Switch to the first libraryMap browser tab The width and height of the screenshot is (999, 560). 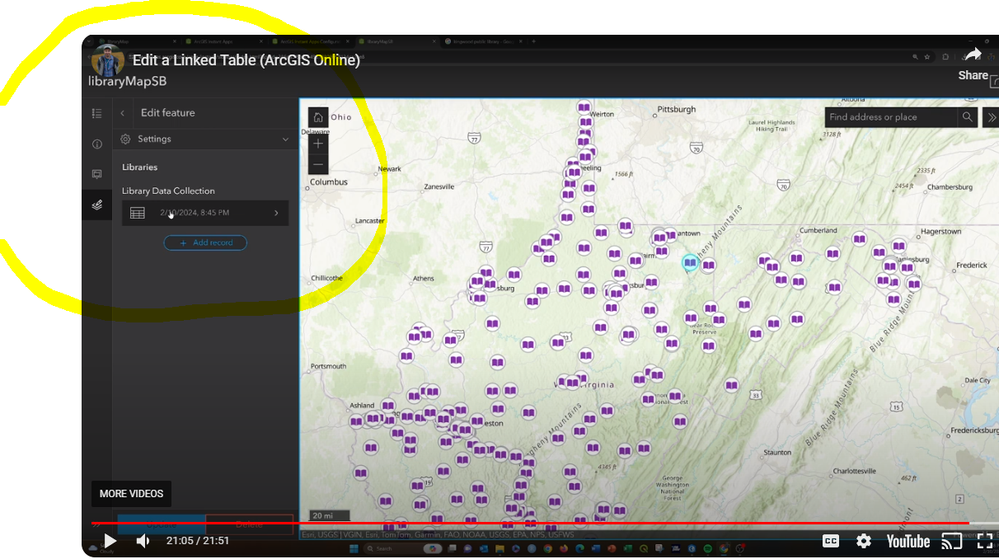pyautogui.click(x=137, y=41)
